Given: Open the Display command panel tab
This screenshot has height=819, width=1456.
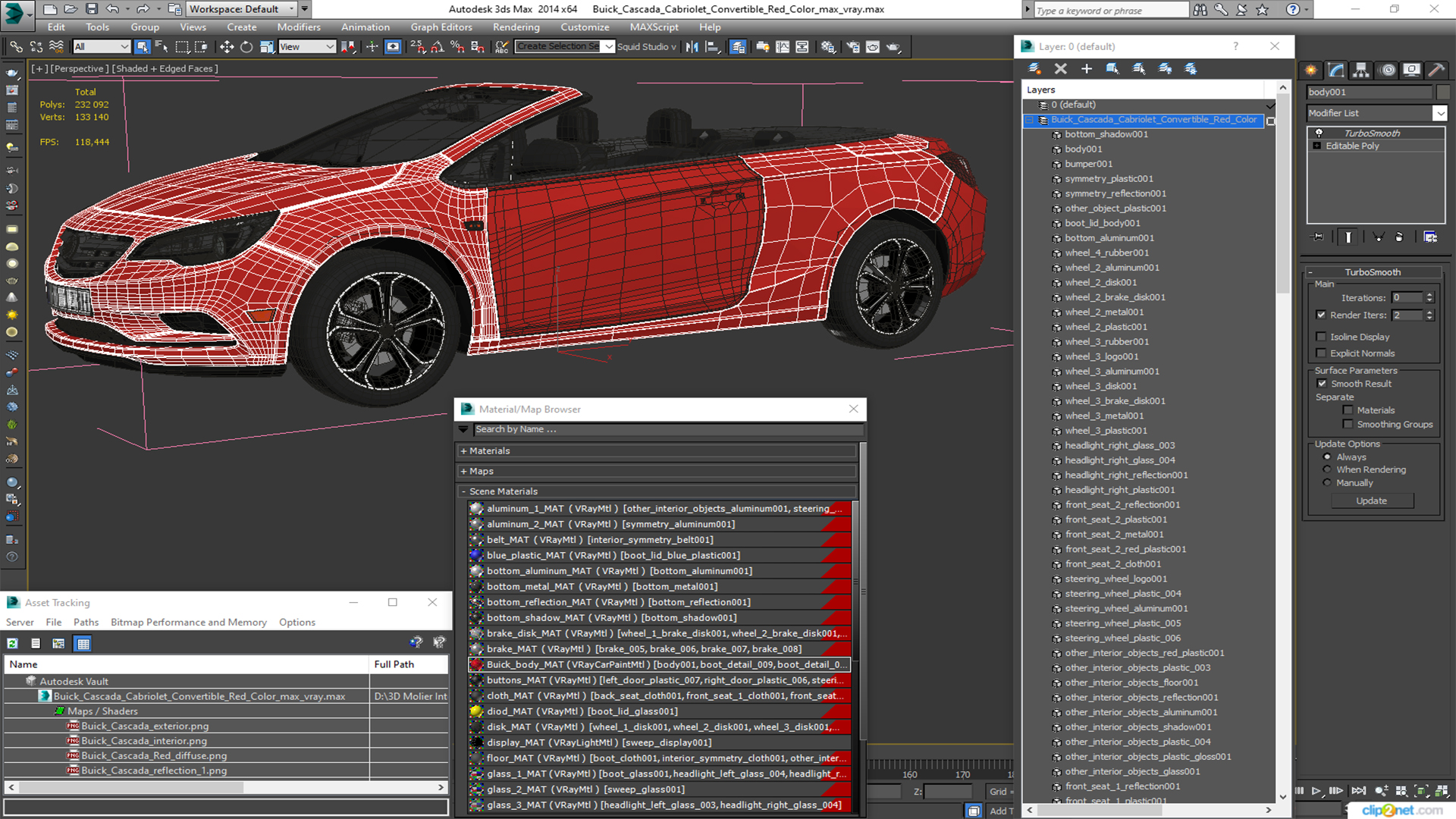Looking at the screenshot, I should tap(1411, 71).
